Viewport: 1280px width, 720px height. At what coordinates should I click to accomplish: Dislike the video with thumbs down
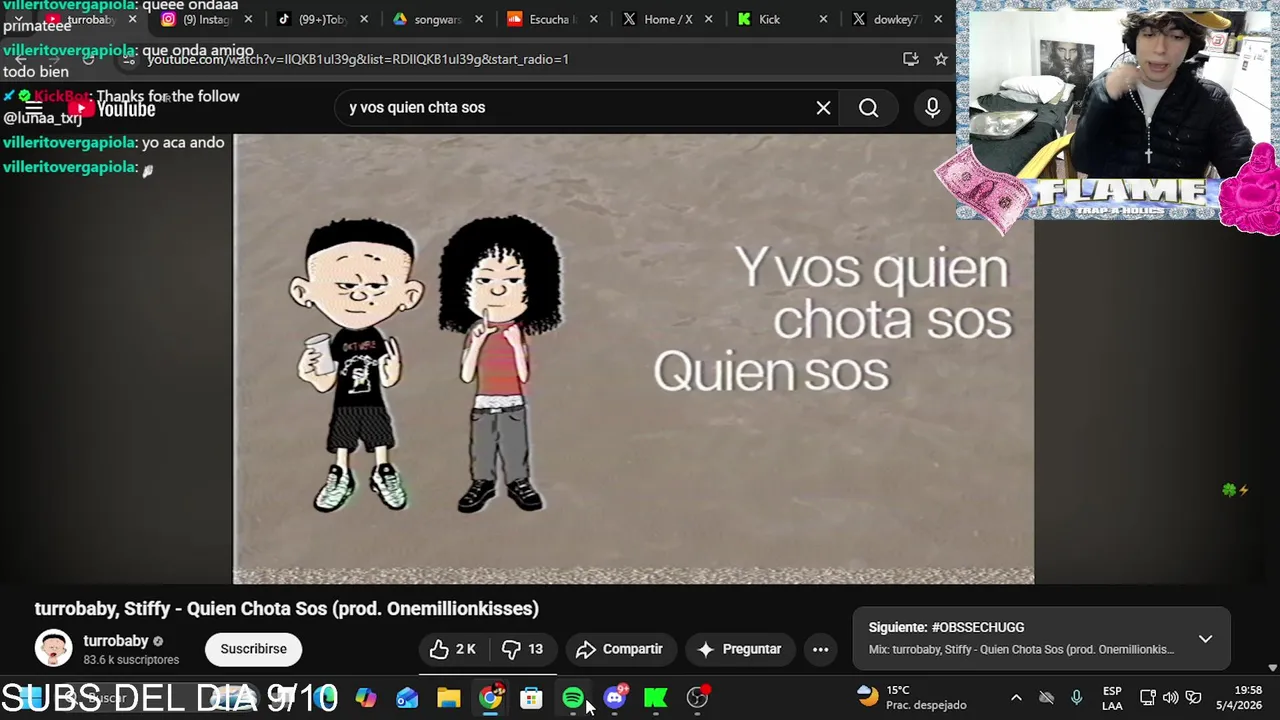pos(523,649)
